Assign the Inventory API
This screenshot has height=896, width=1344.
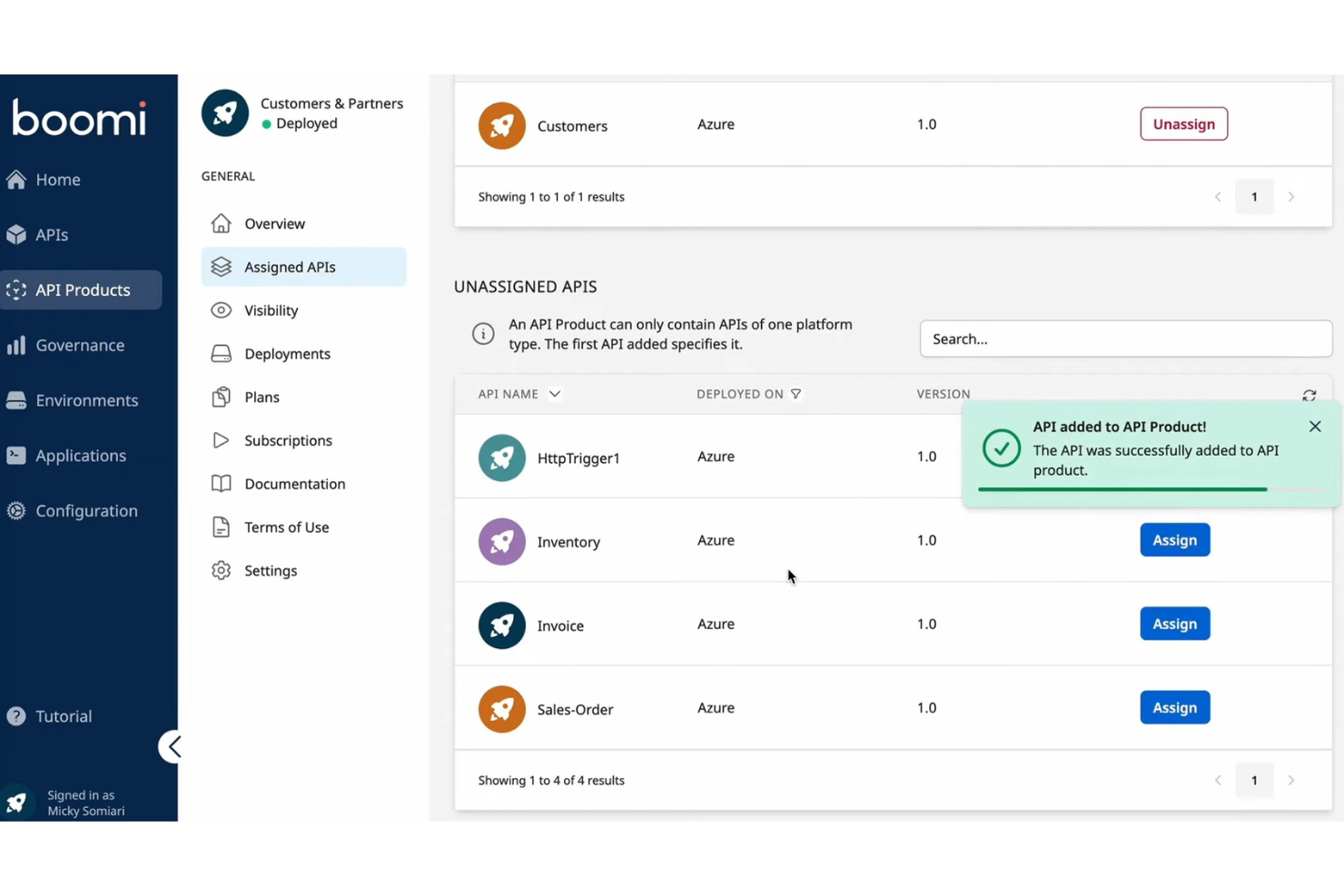pos(1174,539)
